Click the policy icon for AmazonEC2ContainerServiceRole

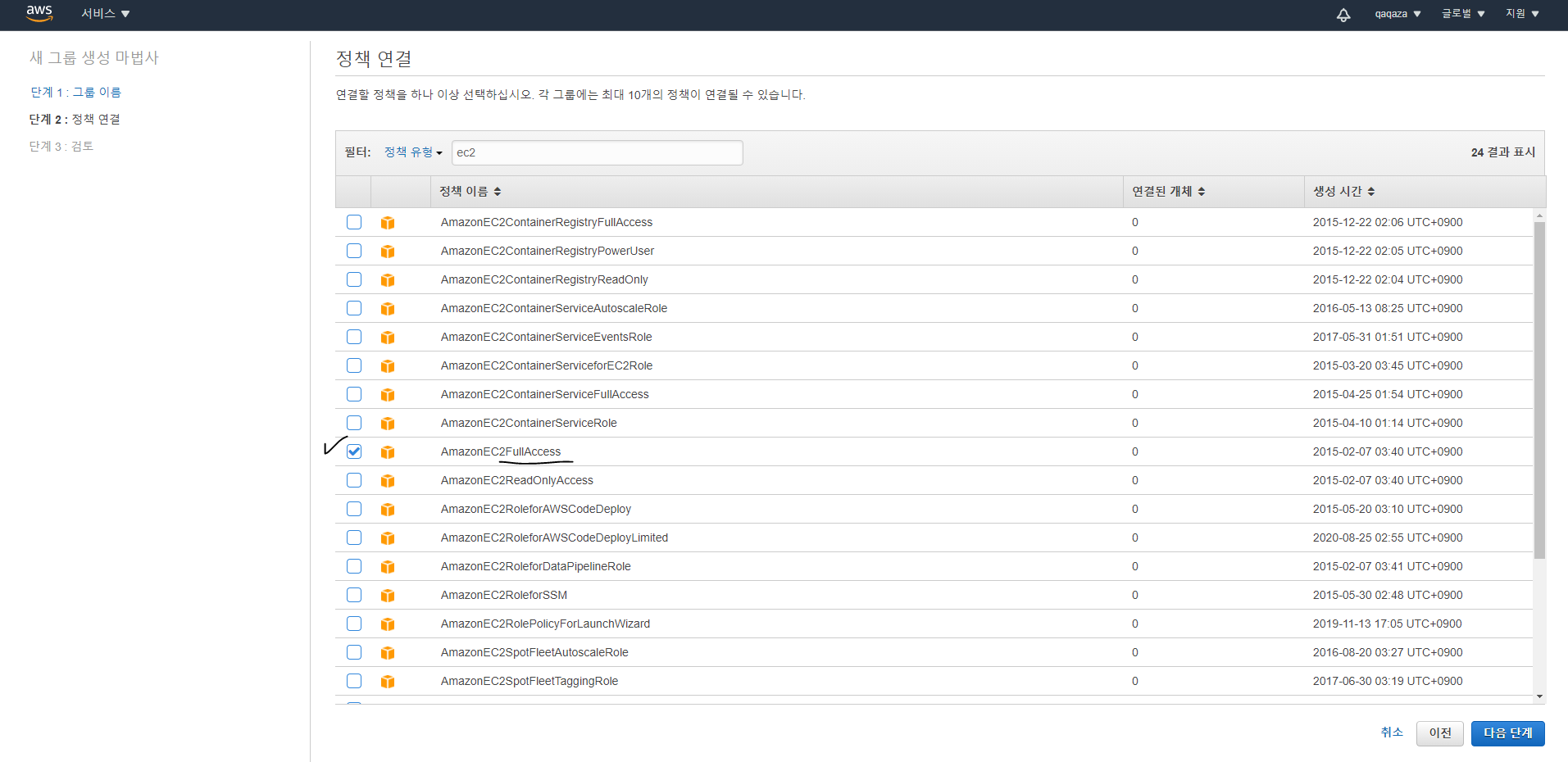pyautogui.click(x=388, y=424)
